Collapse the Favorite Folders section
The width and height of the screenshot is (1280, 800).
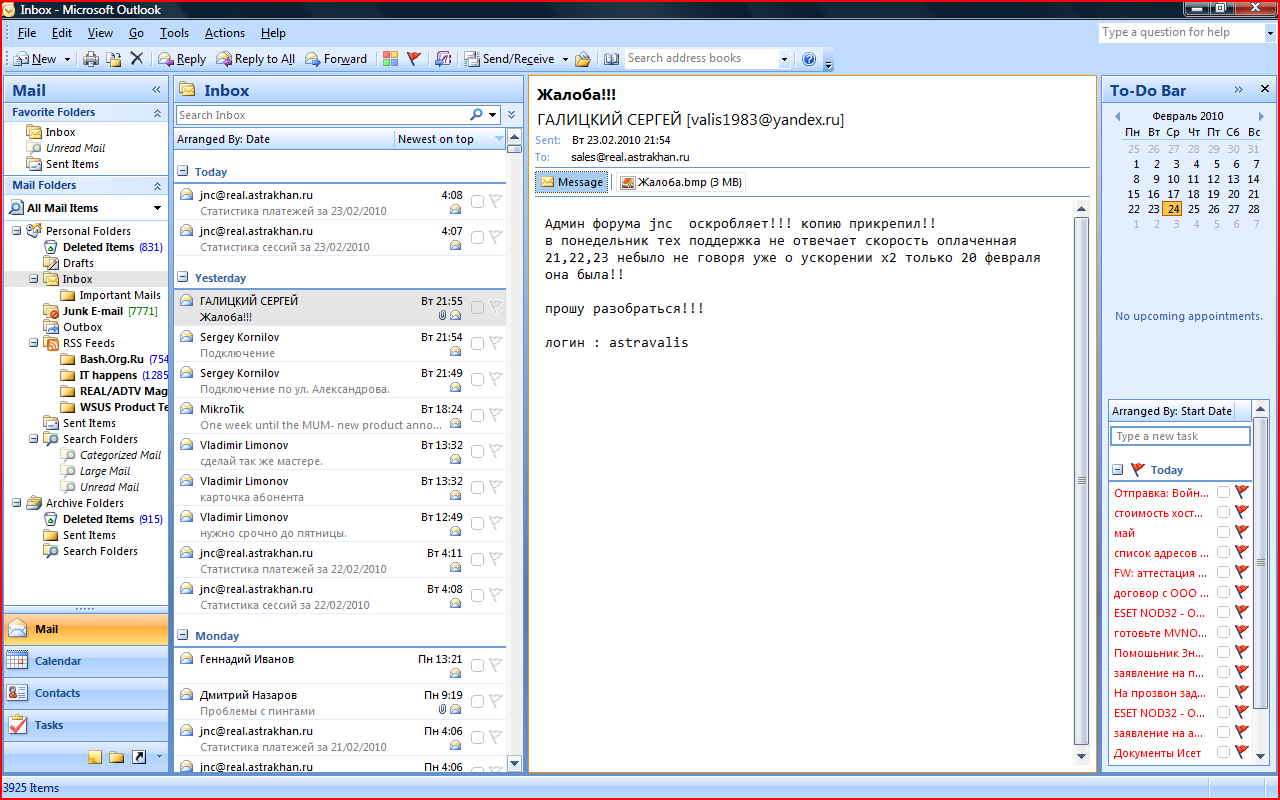pos(157,113)
